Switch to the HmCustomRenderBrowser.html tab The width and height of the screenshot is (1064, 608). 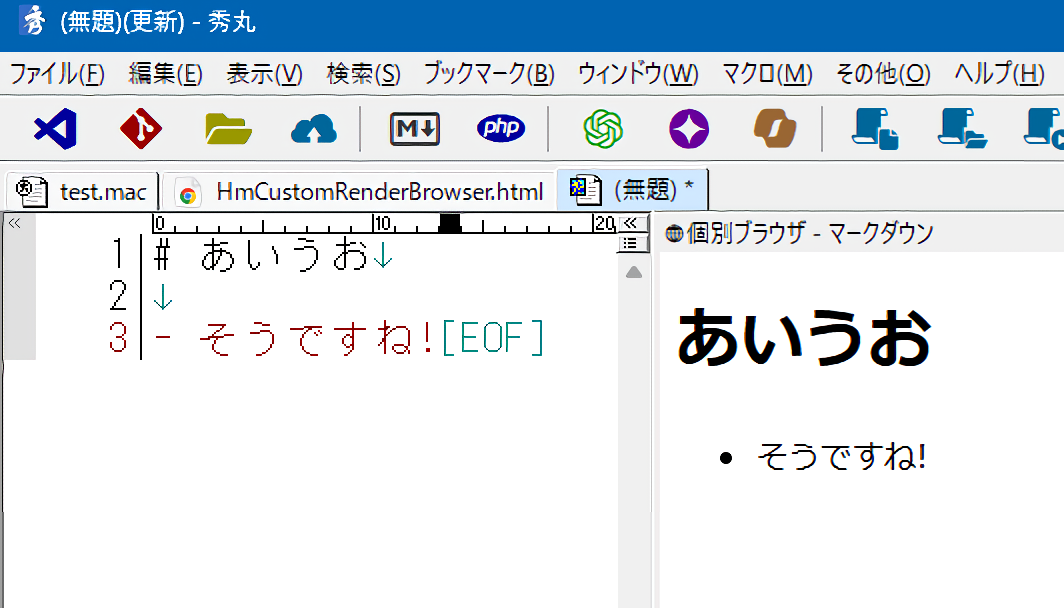click(360, 191)
